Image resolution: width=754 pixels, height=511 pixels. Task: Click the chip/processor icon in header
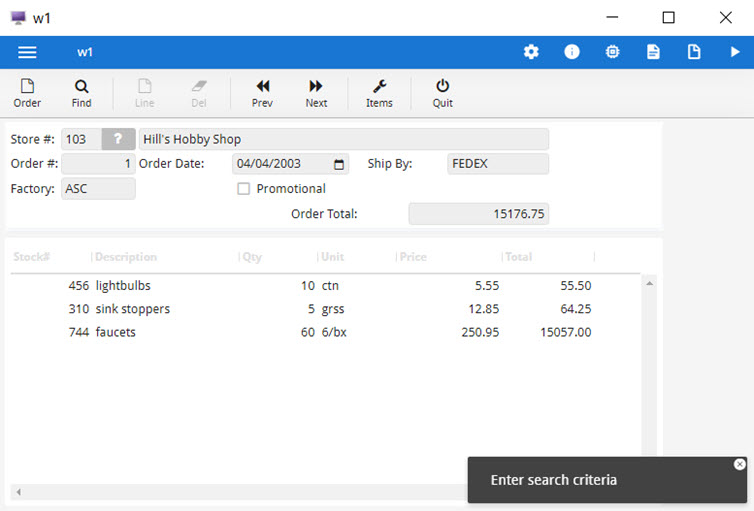(612, 51)
